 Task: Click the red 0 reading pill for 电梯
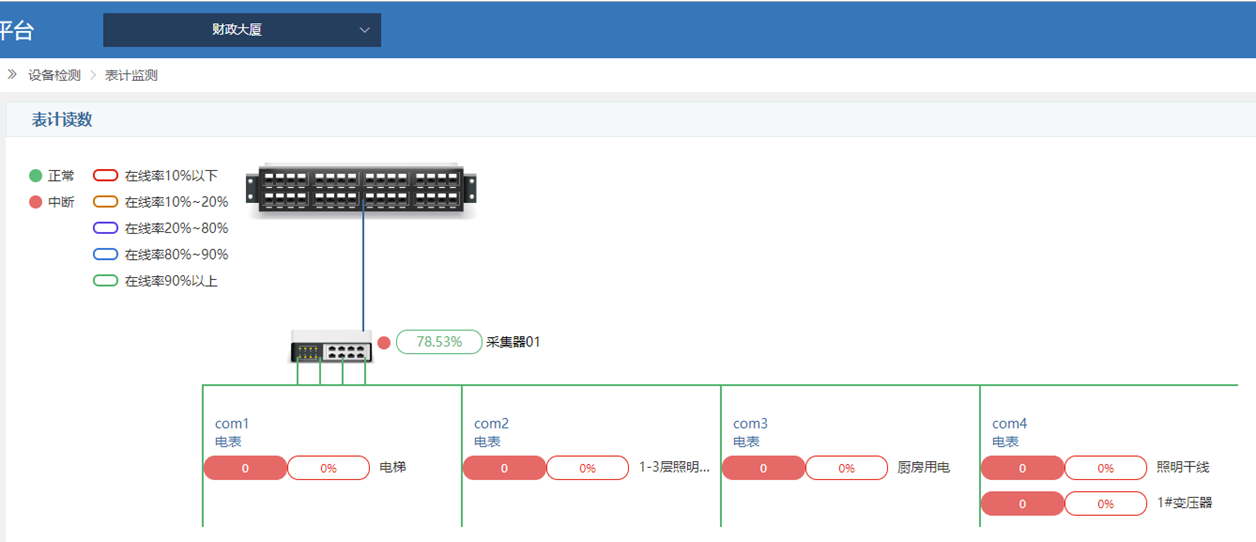click(245, 468)
